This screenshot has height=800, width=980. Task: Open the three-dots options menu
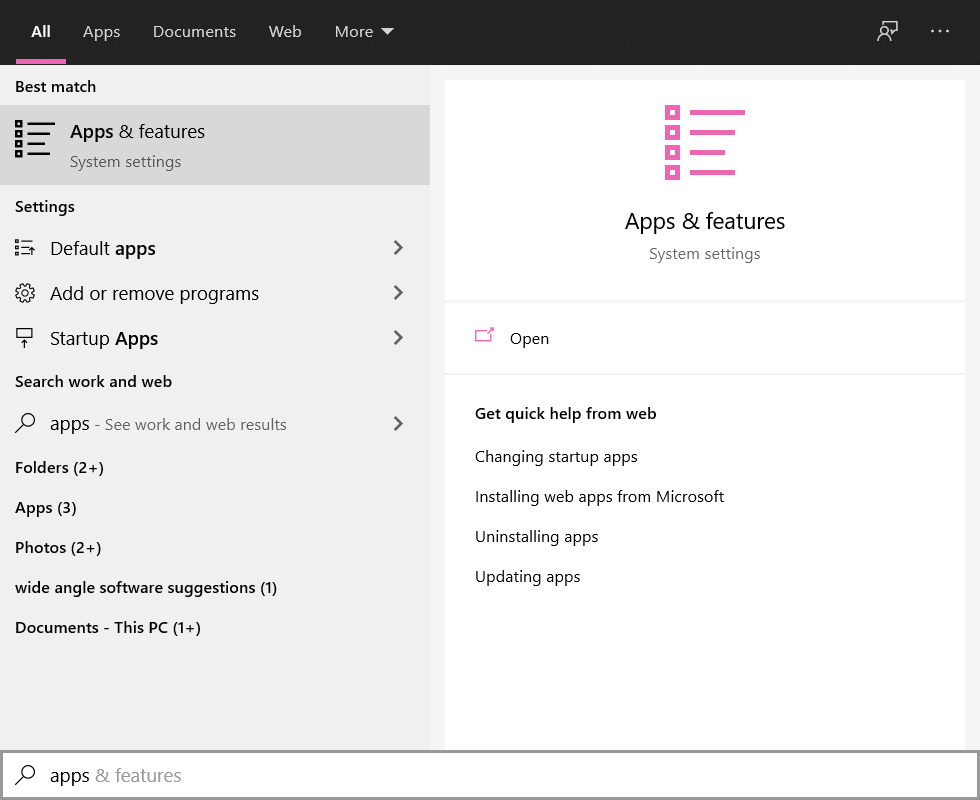[939, 31]
